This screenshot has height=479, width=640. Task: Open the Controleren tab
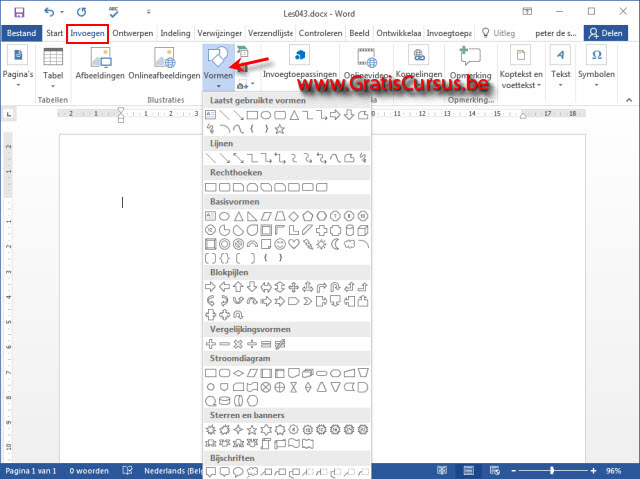pos(320,33)
